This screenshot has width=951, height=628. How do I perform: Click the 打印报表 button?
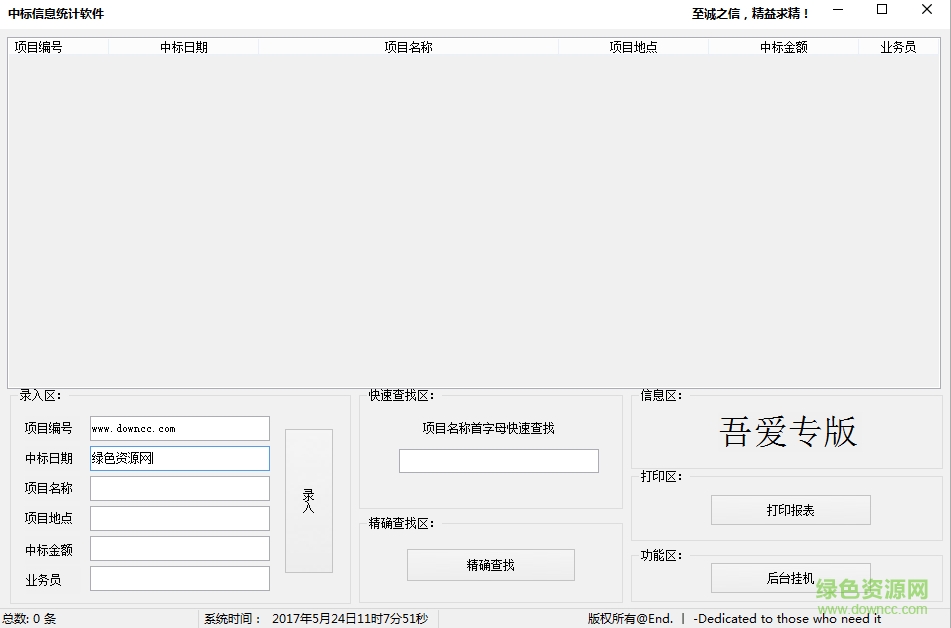point(790,510)
